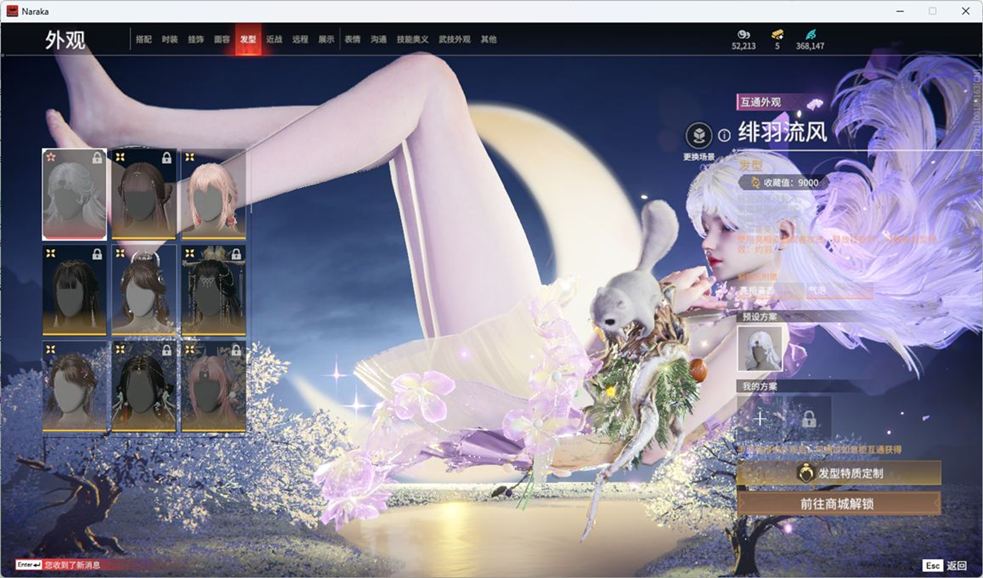The image size is (983, 578).
Task: Choose the unlocked brown wavy hairstyle, bottom row
Action: click(x=74, y=387)
